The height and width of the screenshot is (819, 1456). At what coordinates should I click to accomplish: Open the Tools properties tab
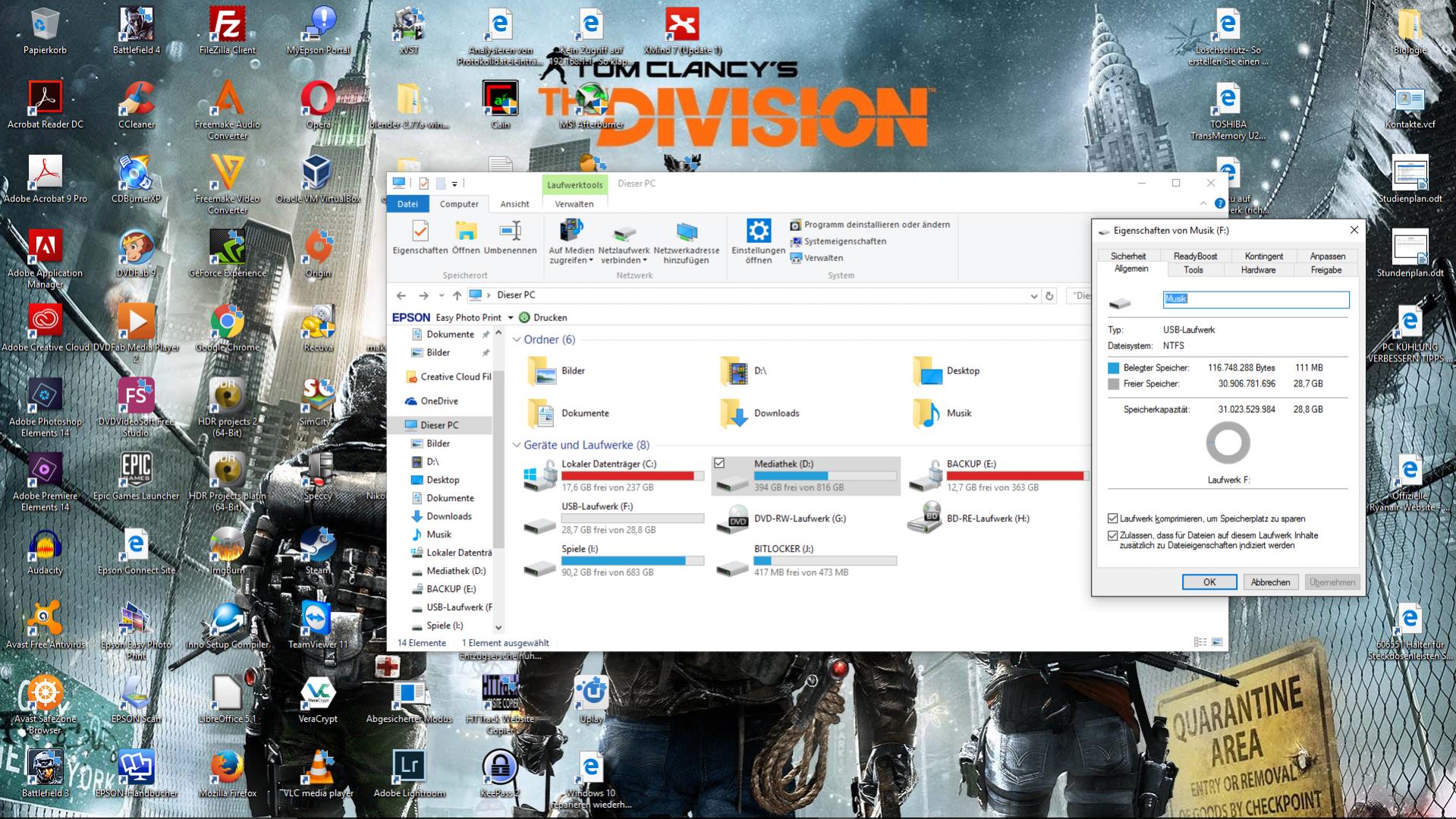[1193, 270]
